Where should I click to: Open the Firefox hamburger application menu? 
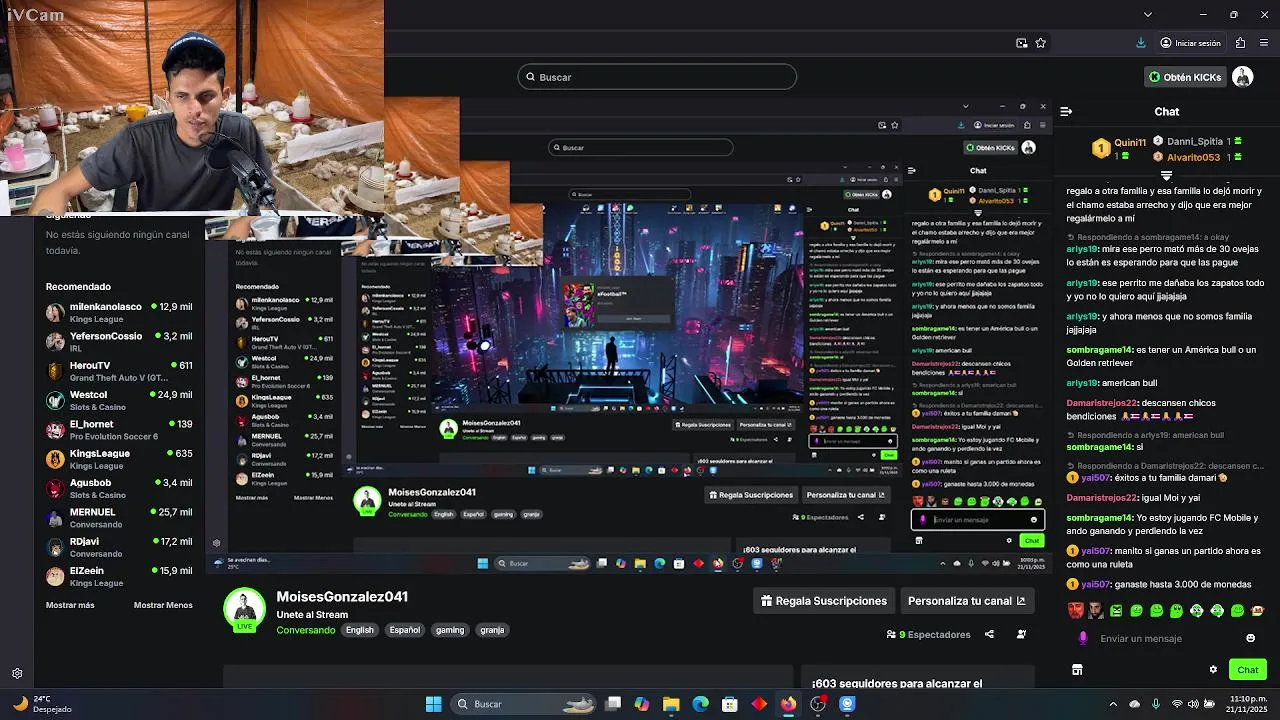[1265, 43]
